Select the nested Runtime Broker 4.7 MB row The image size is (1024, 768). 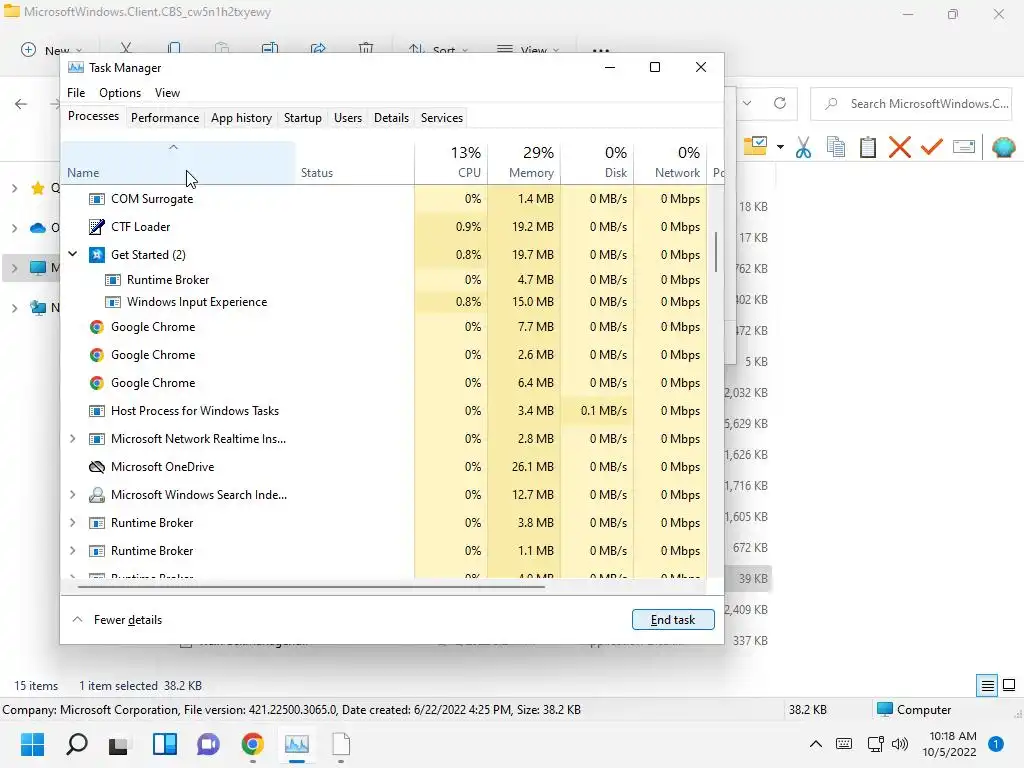click(383, 280)
